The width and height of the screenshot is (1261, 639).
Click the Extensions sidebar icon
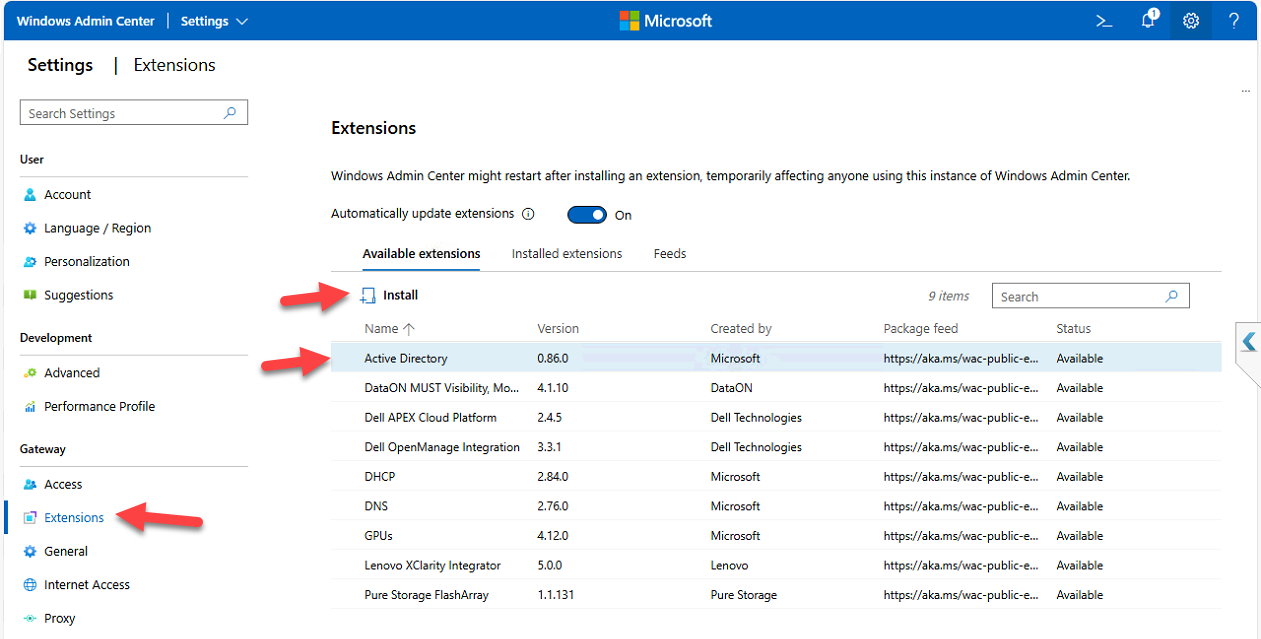tap(31, 518)
